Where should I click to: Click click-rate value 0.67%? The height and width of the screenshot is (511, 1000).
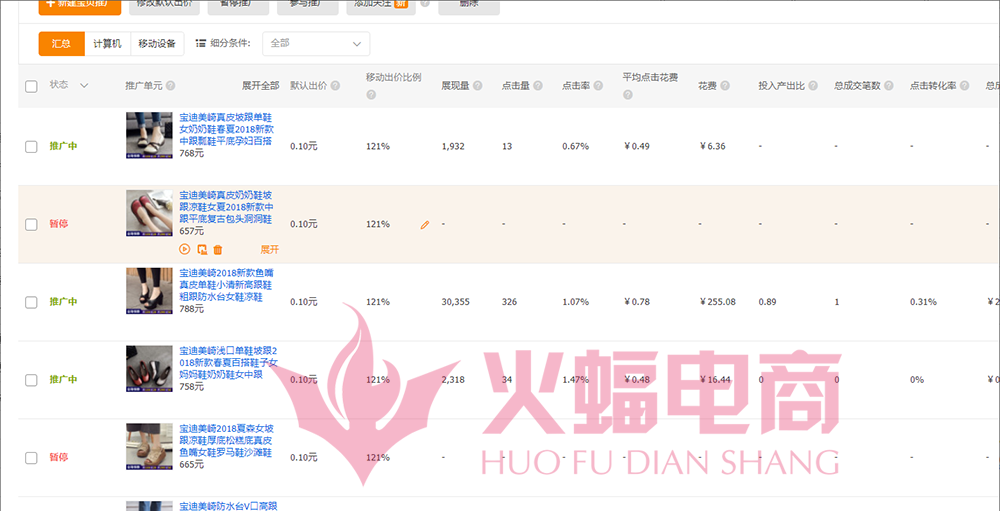(x=575, y=147)
